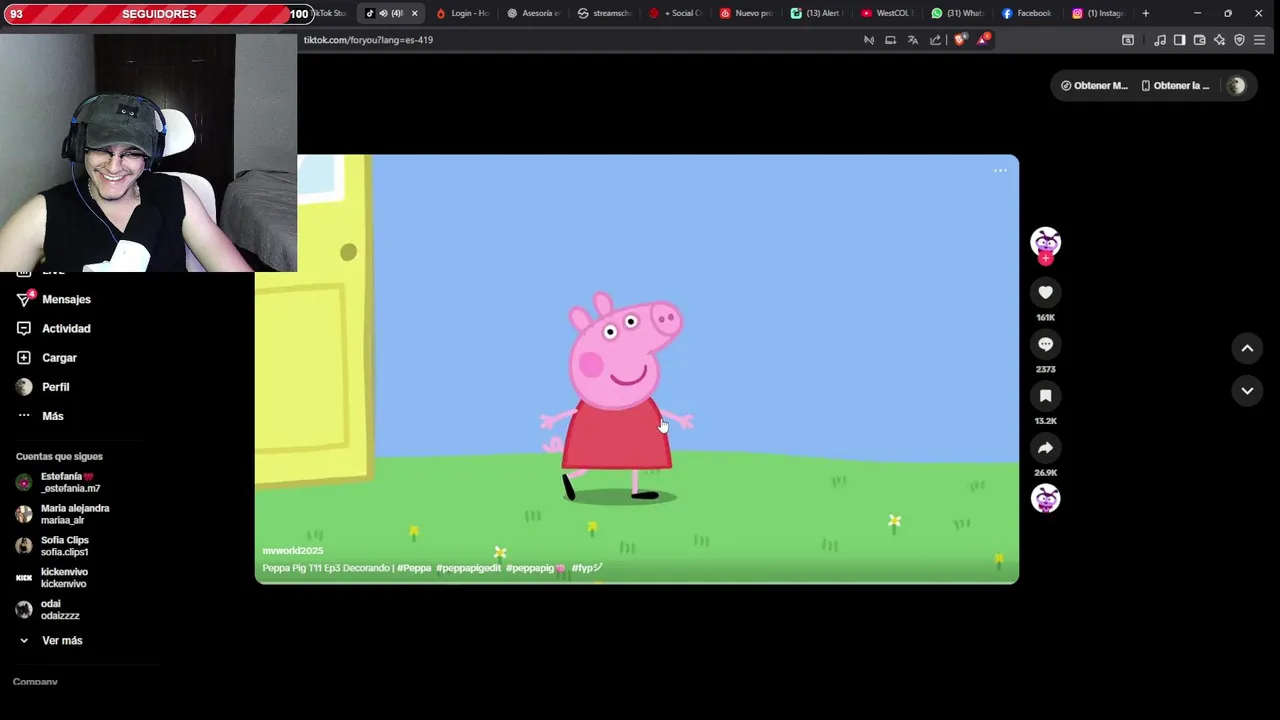1280x720 pixels.
Task: Click the share page icon in address bar
Action: tap(935, 40)
